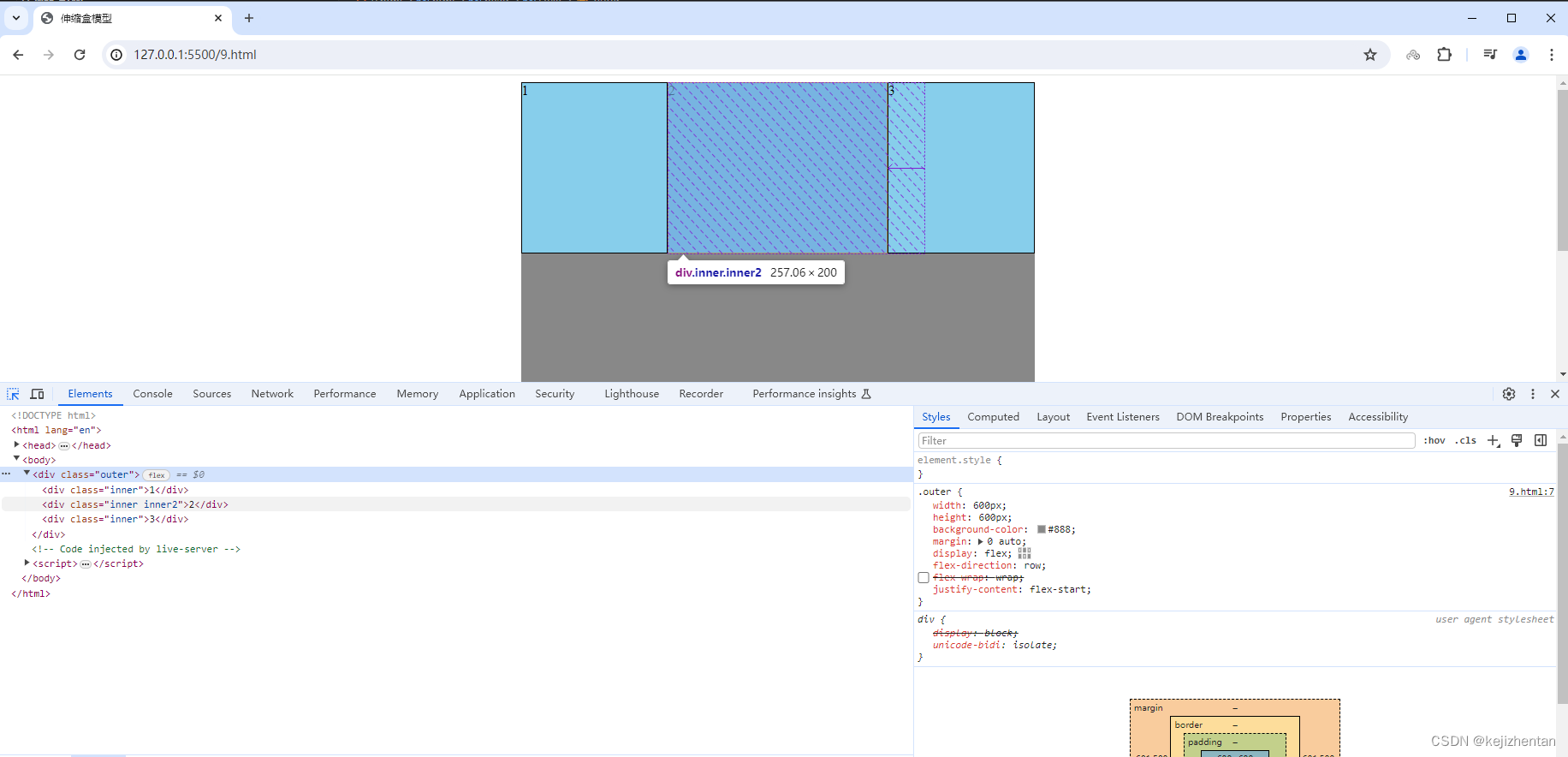Open the Chrome profile avatar

click(1521, 55)
